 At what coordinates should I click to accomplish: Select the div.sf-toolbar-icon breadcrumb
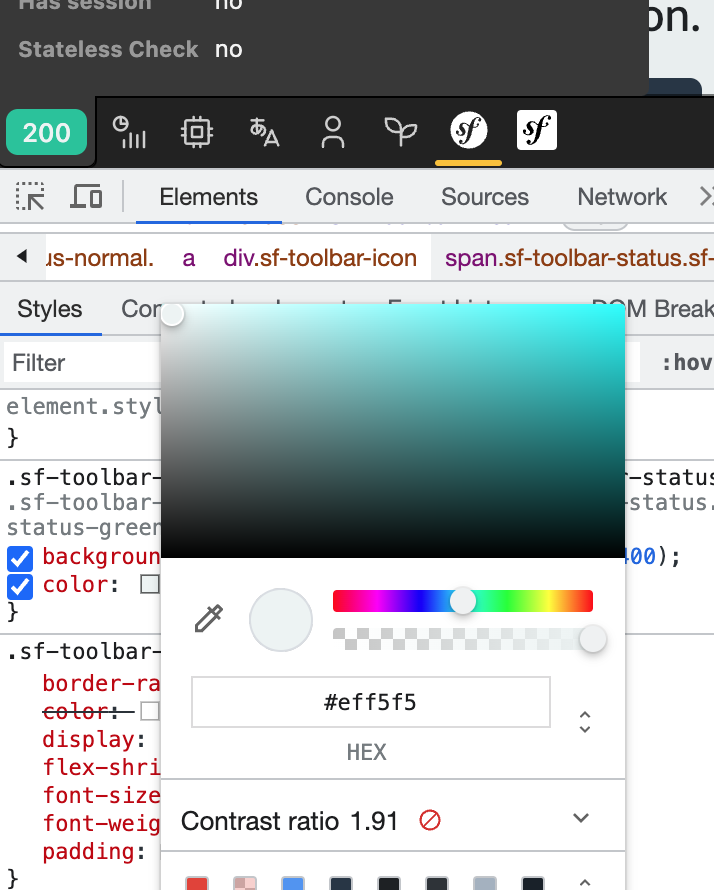320,258
